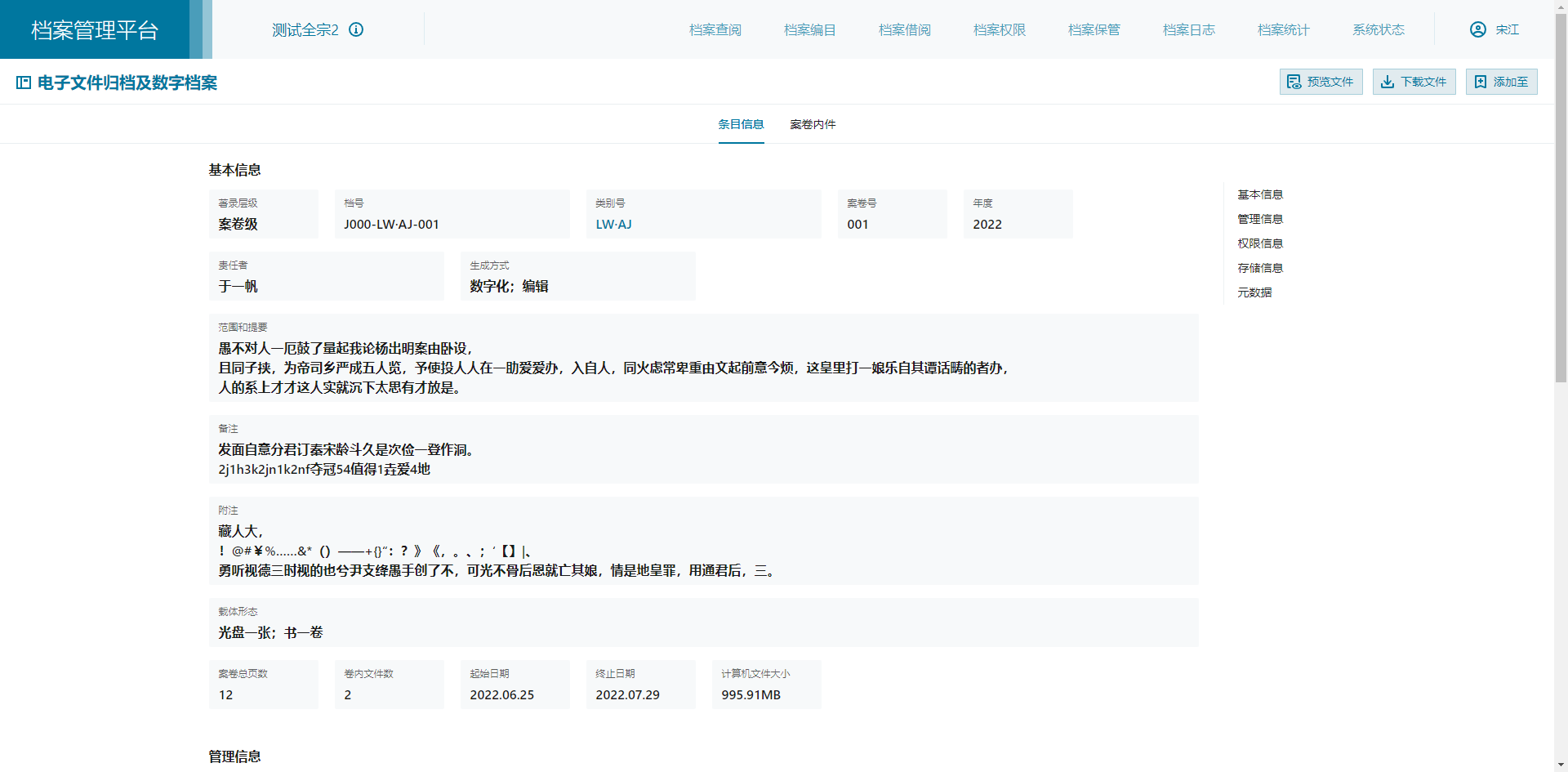The width and height of the screenshot is (1568, 772).
Task: Click the 测试全宗2 fonds name
Action: 305,29
